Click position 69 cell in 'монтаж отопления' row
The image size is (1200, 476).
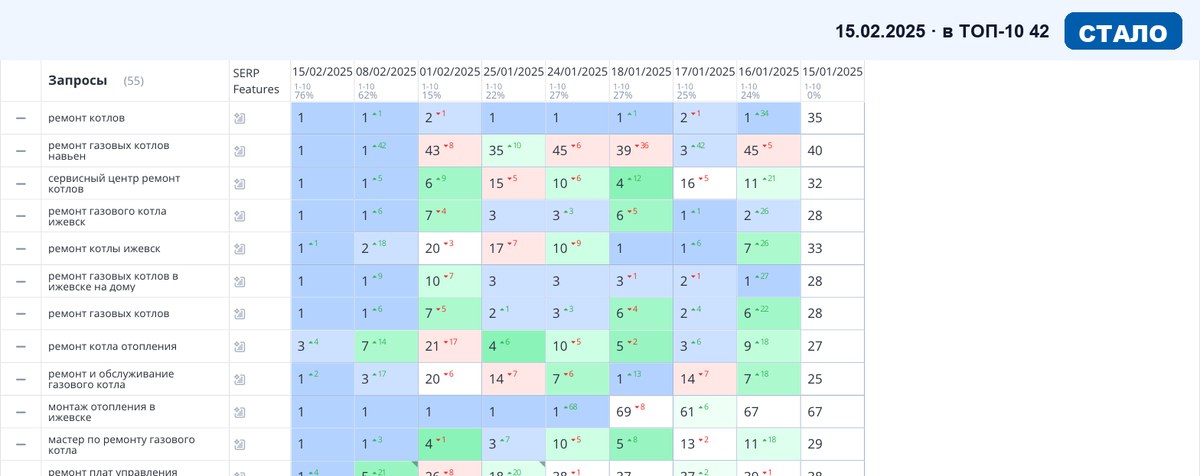(641, 412)
